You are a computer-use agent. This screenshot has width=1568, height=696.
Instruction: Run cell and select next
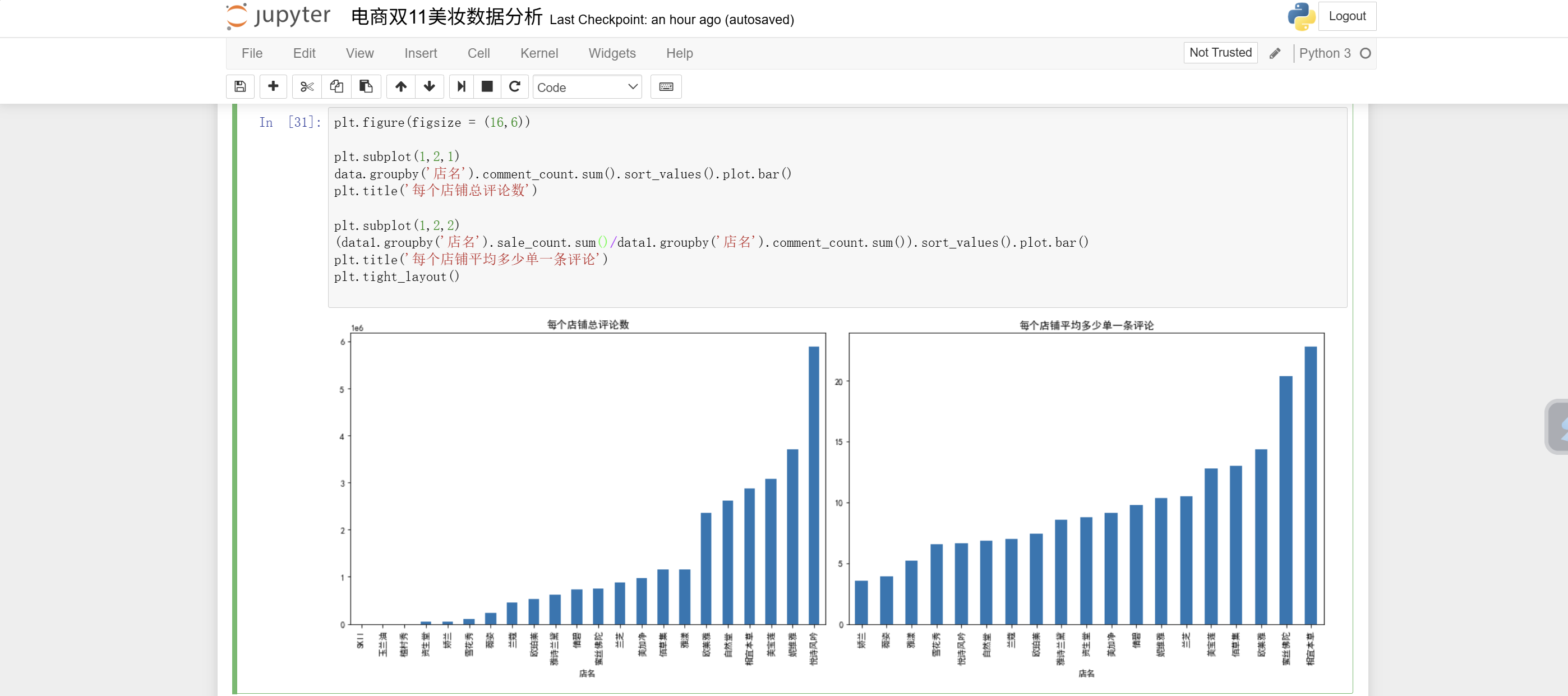[462, 86]
